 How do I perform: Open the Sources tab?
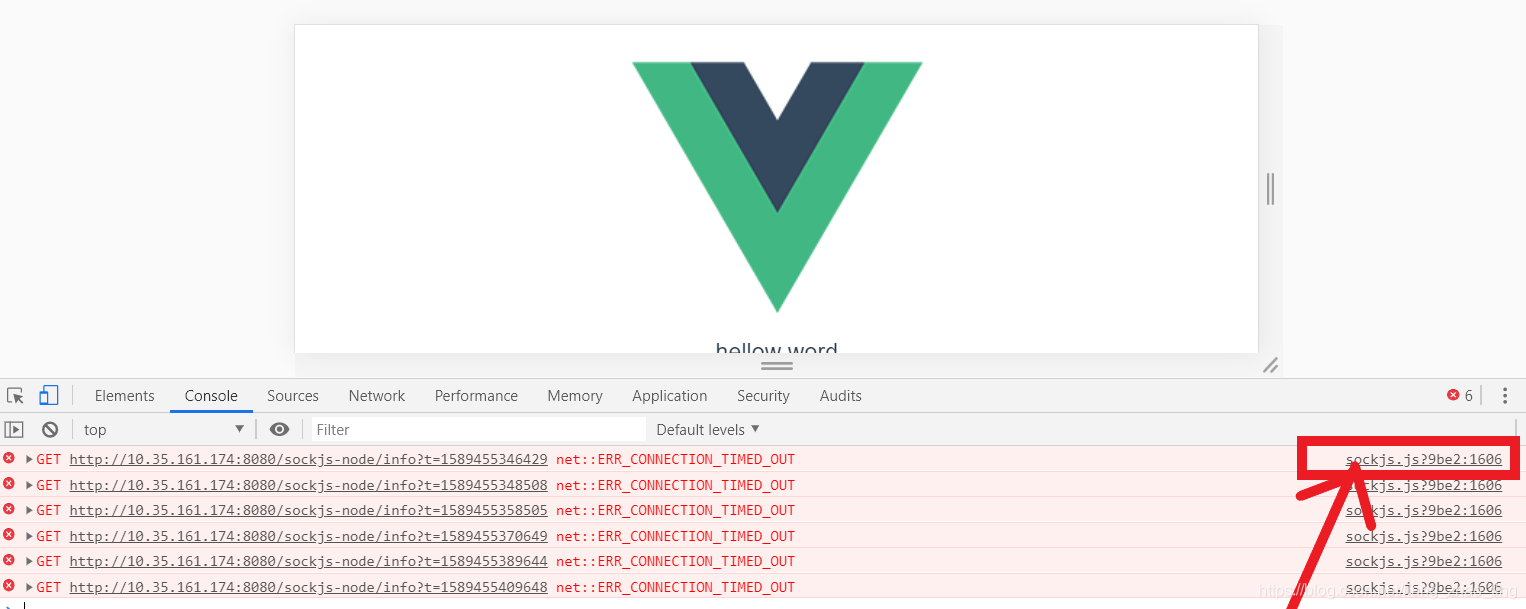(x=293, y=396)
